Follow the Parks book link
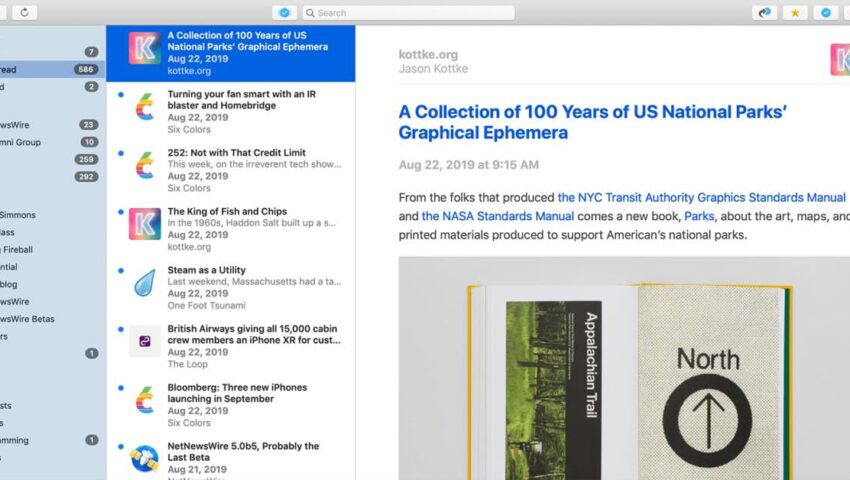 coord(699,216)
